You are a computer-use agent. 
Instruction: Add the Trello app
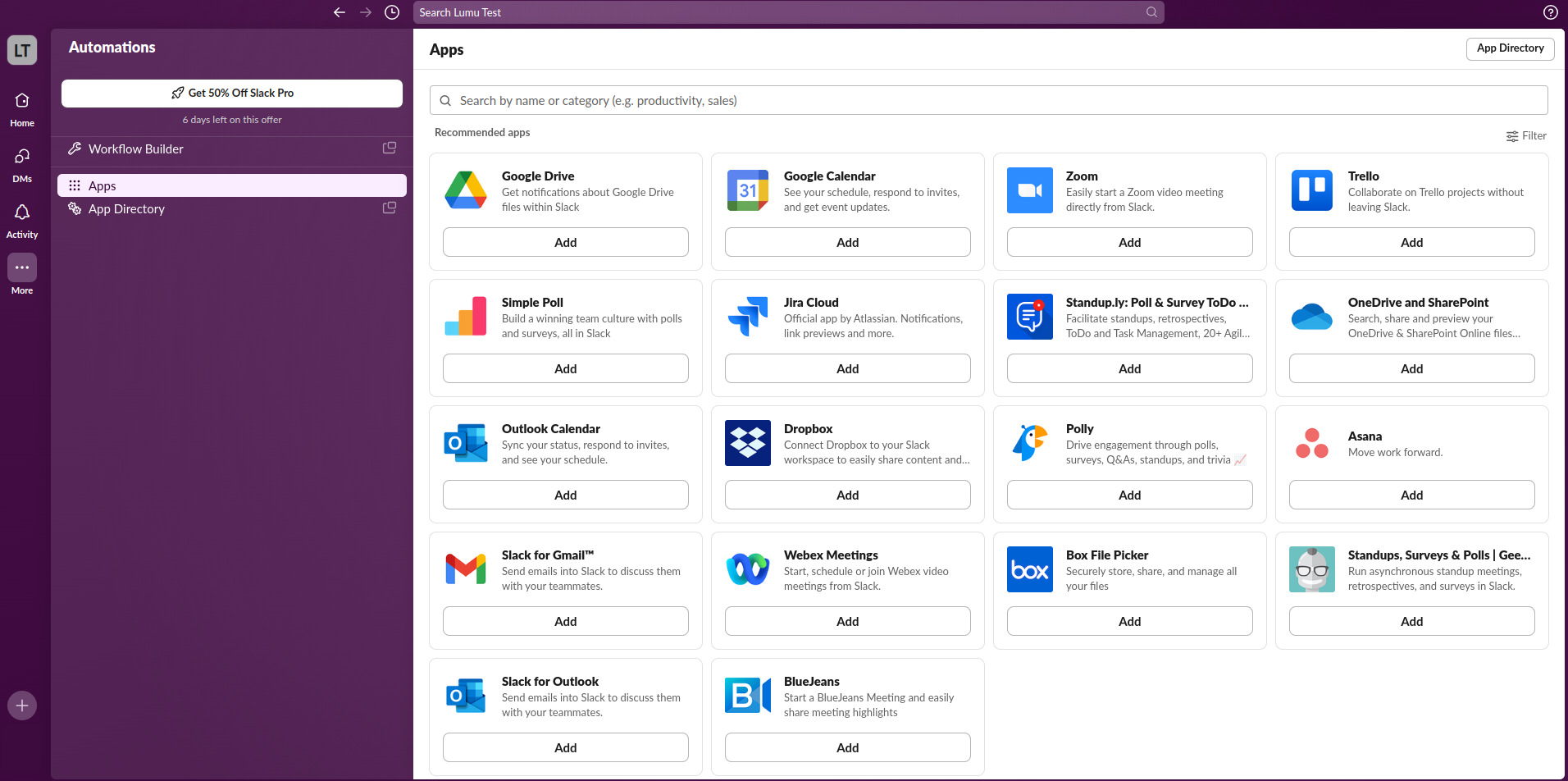click(x=1411, y=243)
